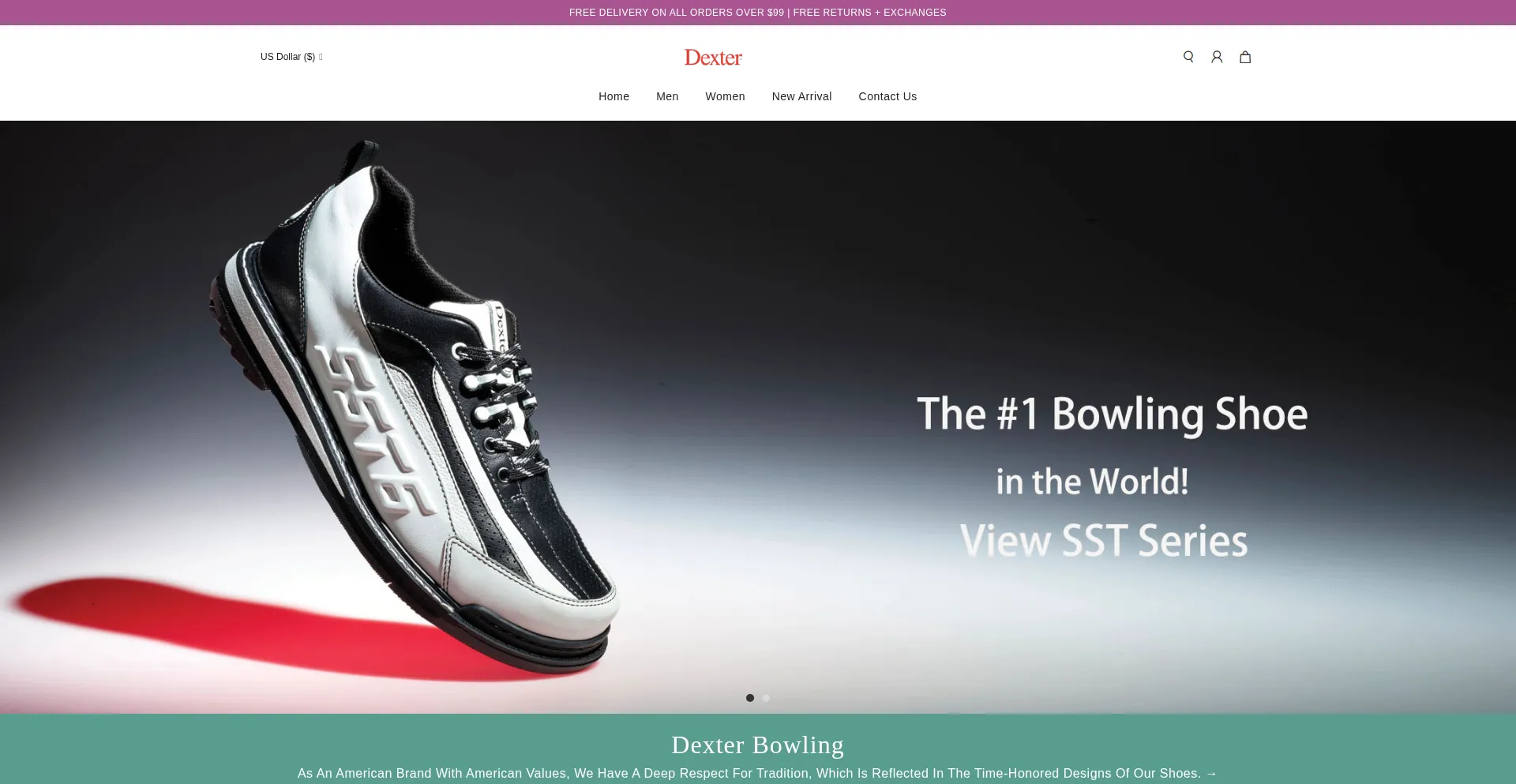Switch to the second carousel slide dot
Image resolution: width=1516 pixels, height=784 pixels.
(766, 698)
